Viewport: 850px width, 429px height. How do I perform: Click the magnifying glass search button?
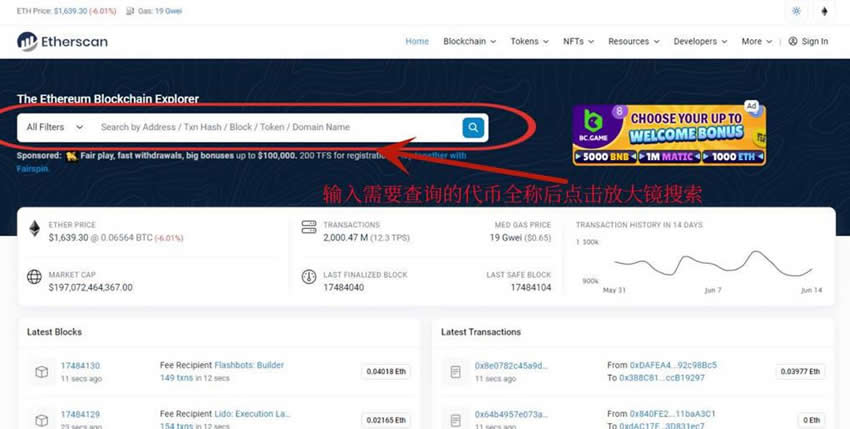click(x=473, y=127)
